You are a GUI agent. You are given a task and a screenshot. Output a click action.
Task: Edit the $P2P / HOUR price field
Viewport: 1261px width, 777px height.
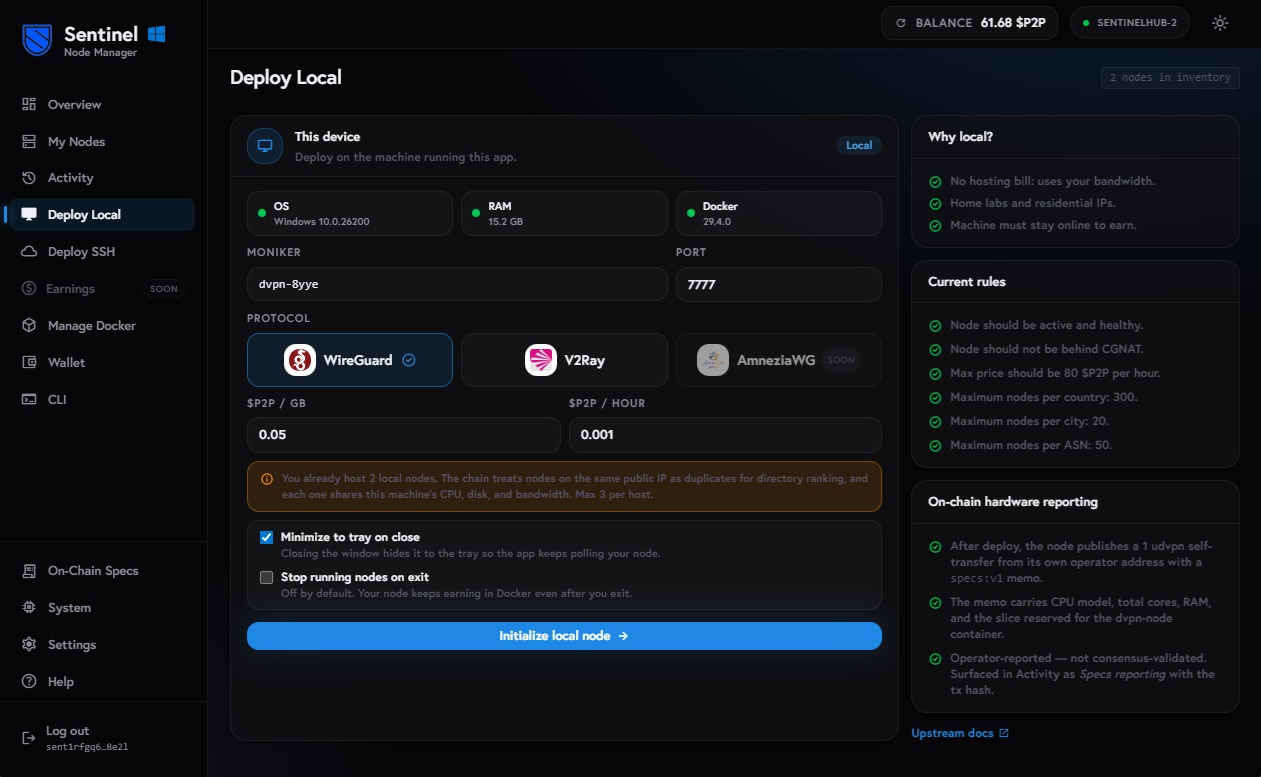[725, 435]
